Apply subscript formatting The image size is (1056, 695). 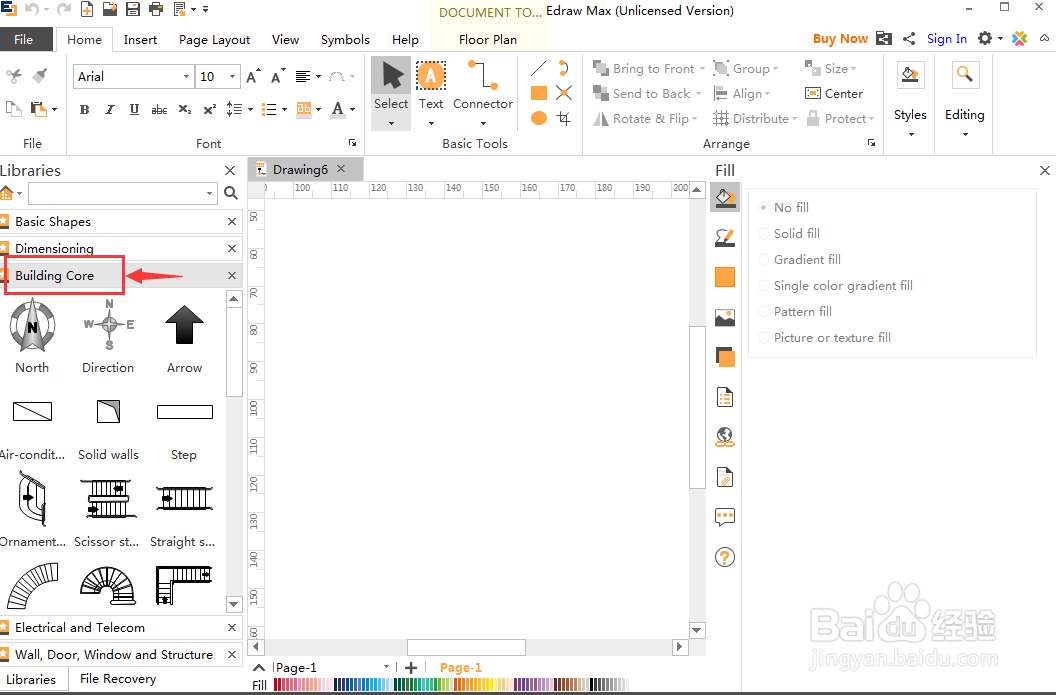tap(185, 110)
